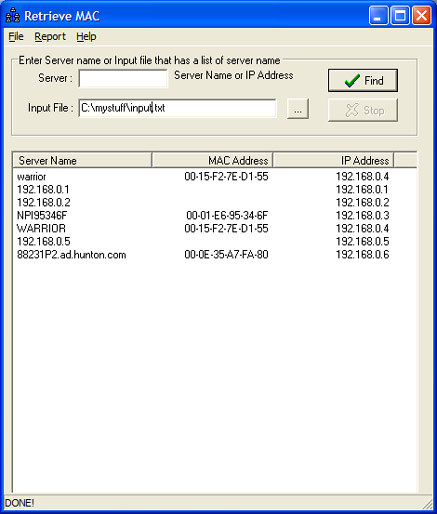Click the window resize grip corner
This screenshot has width=437, height=514.
427,503
